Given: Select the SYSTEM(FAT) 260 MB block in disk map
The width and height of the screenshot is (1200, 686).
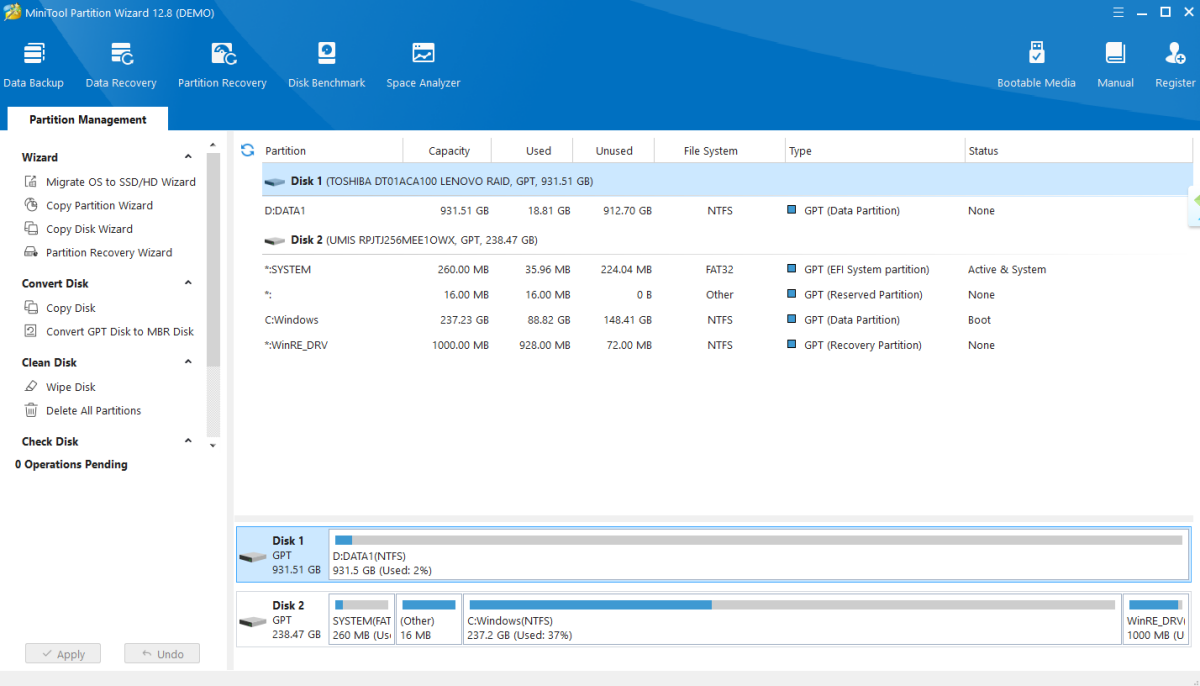Looking at the screenshot, I should (x=361, y=620).
